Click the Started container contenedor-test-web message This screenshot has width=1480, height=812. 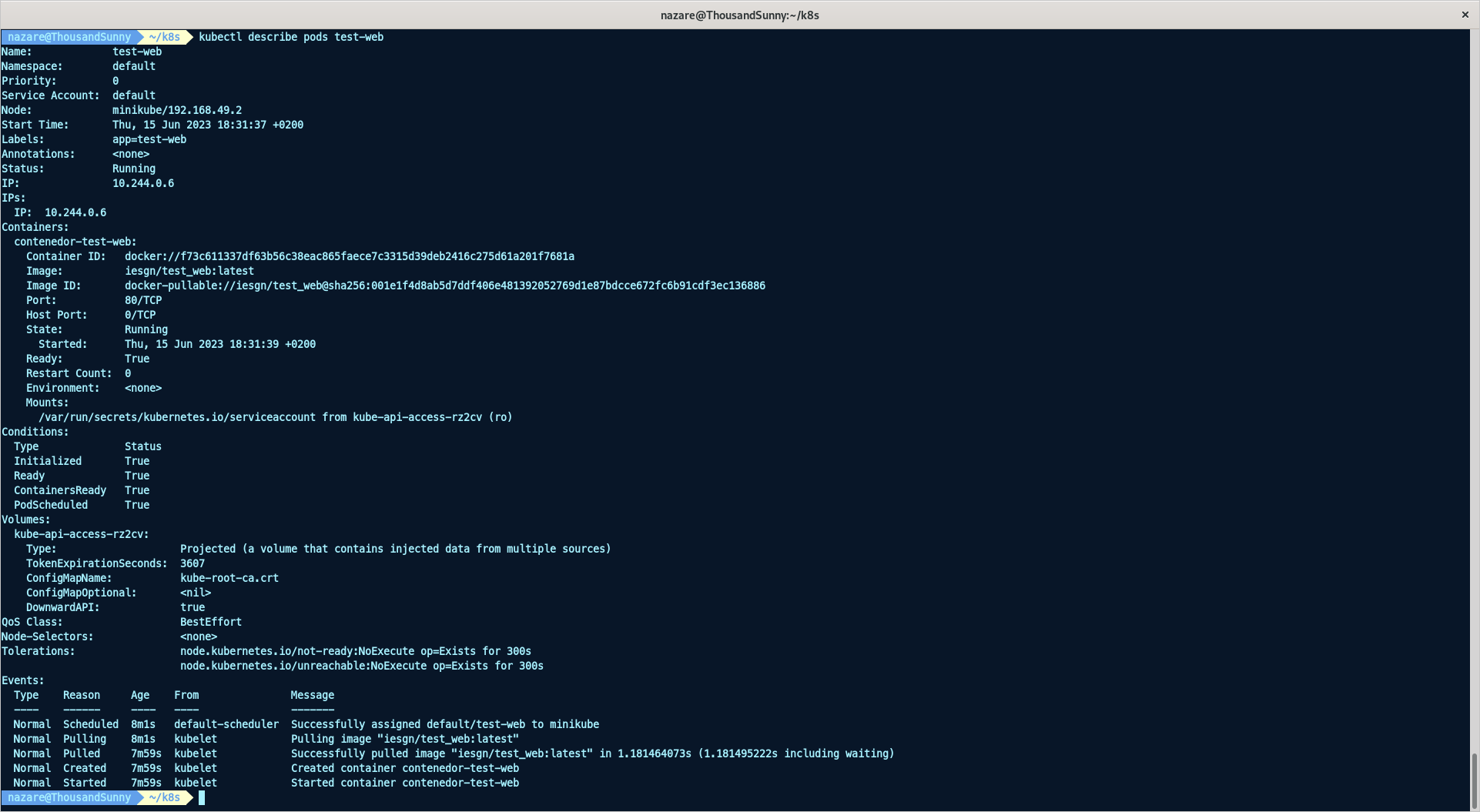pyautogui.click(x=404, y=783)
